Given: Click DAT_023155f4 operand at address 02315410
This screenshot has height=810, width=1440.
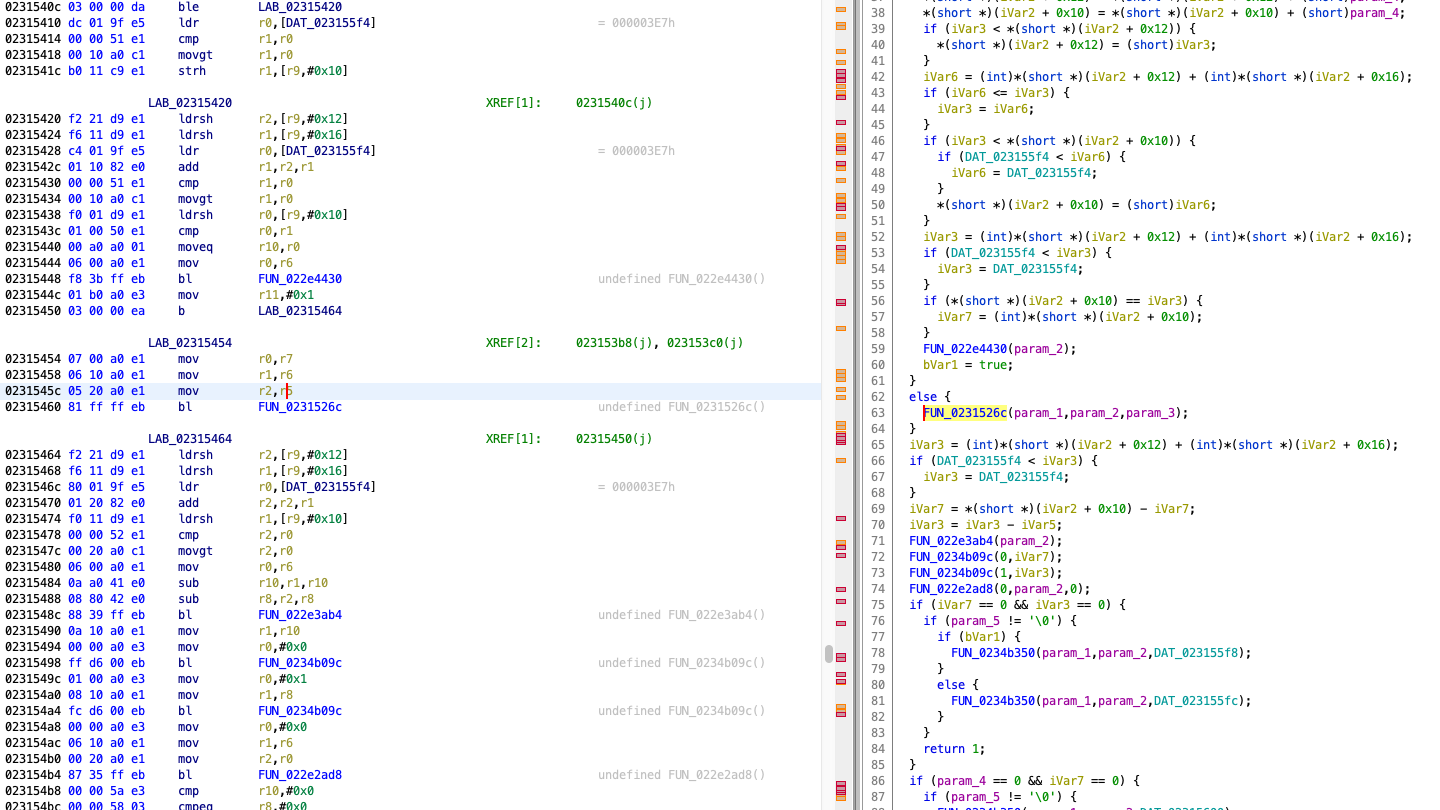Looking at the screenshot, I should (x=328, y=23).
